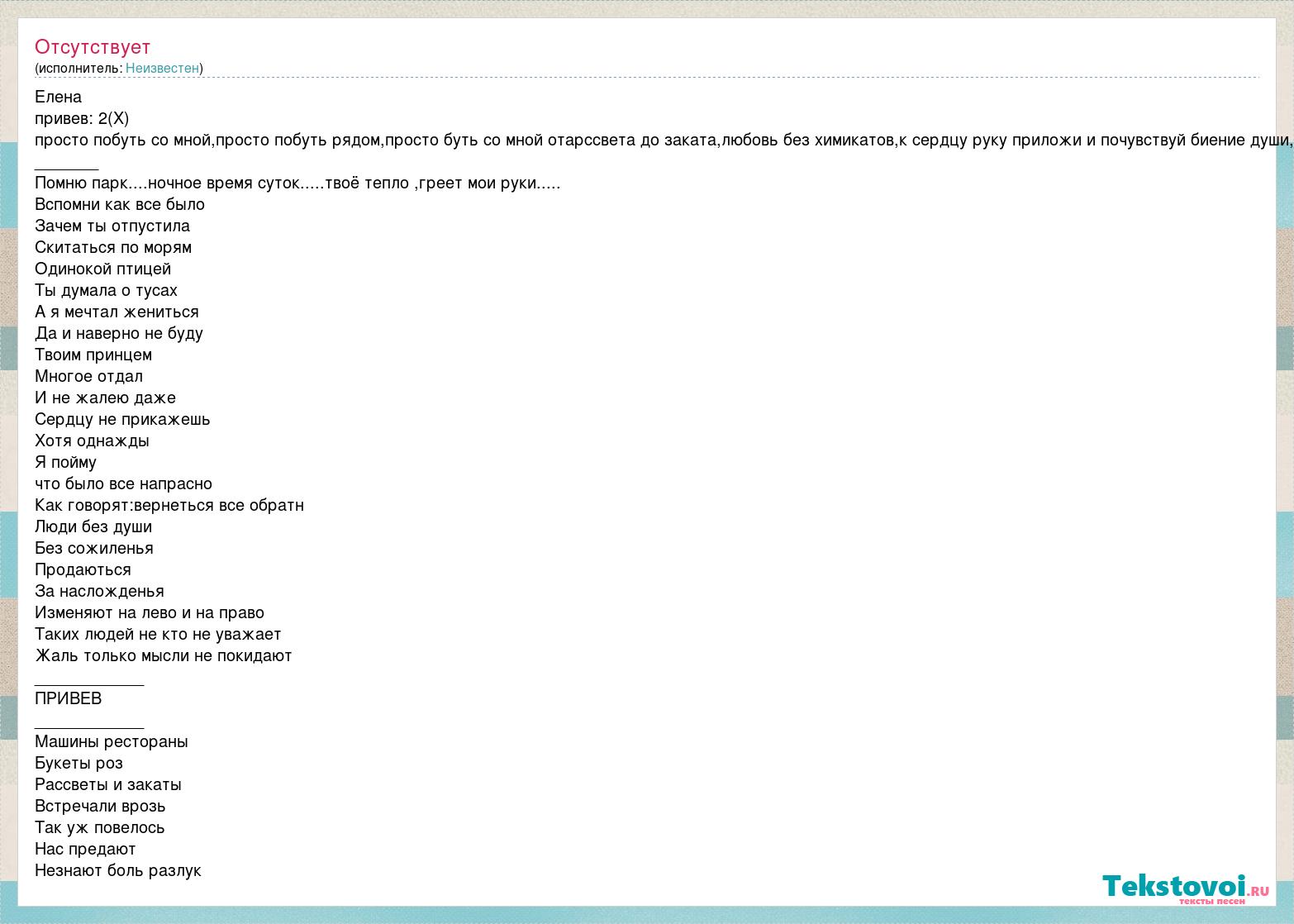Select the line "Продаються"
The width and height of the screenshot is (1294, 924).
pos(83,569)
